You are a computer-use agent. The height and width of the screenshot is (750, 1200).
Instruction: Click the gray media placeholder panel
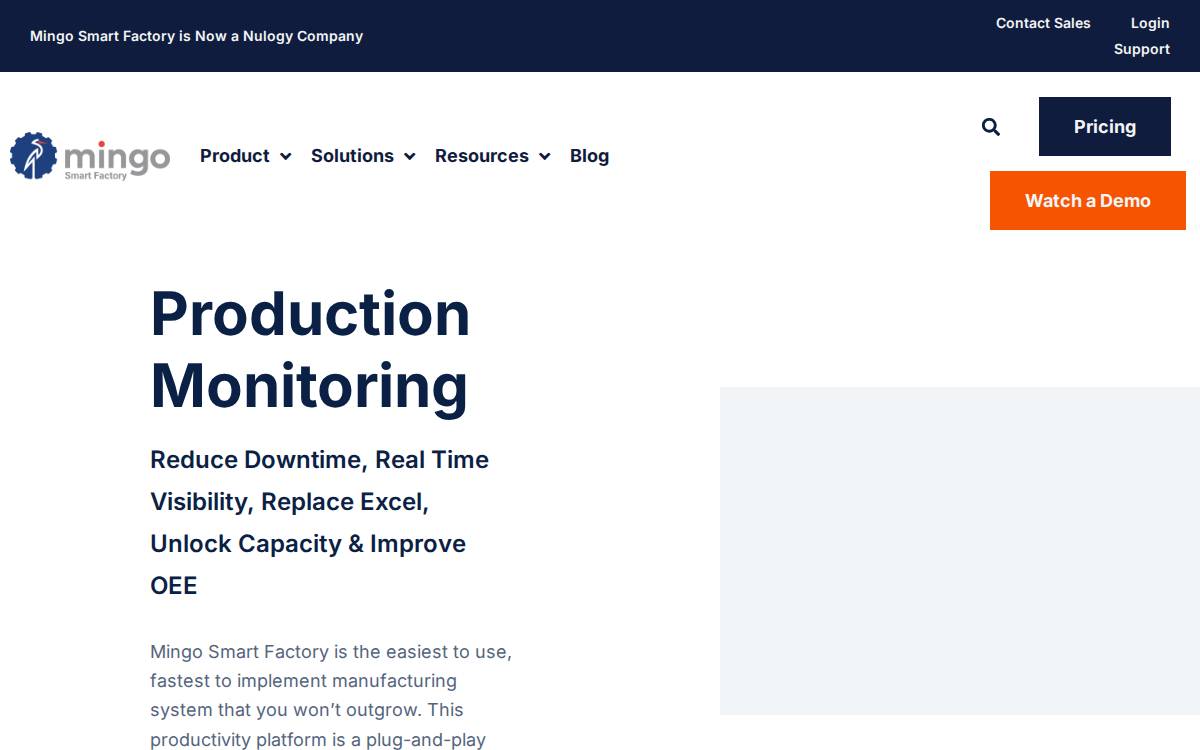960,551
